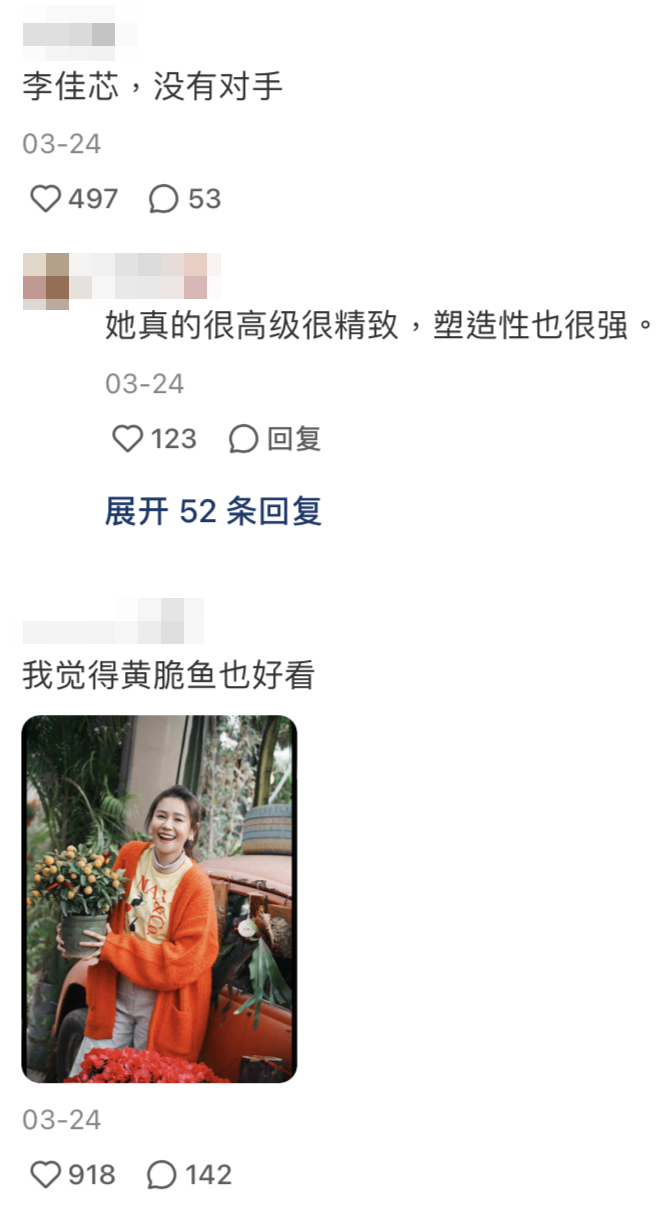Tap the reply text "她真的很高级很精致"
This screenshot has width=668, height=1206.
point(253,327)
